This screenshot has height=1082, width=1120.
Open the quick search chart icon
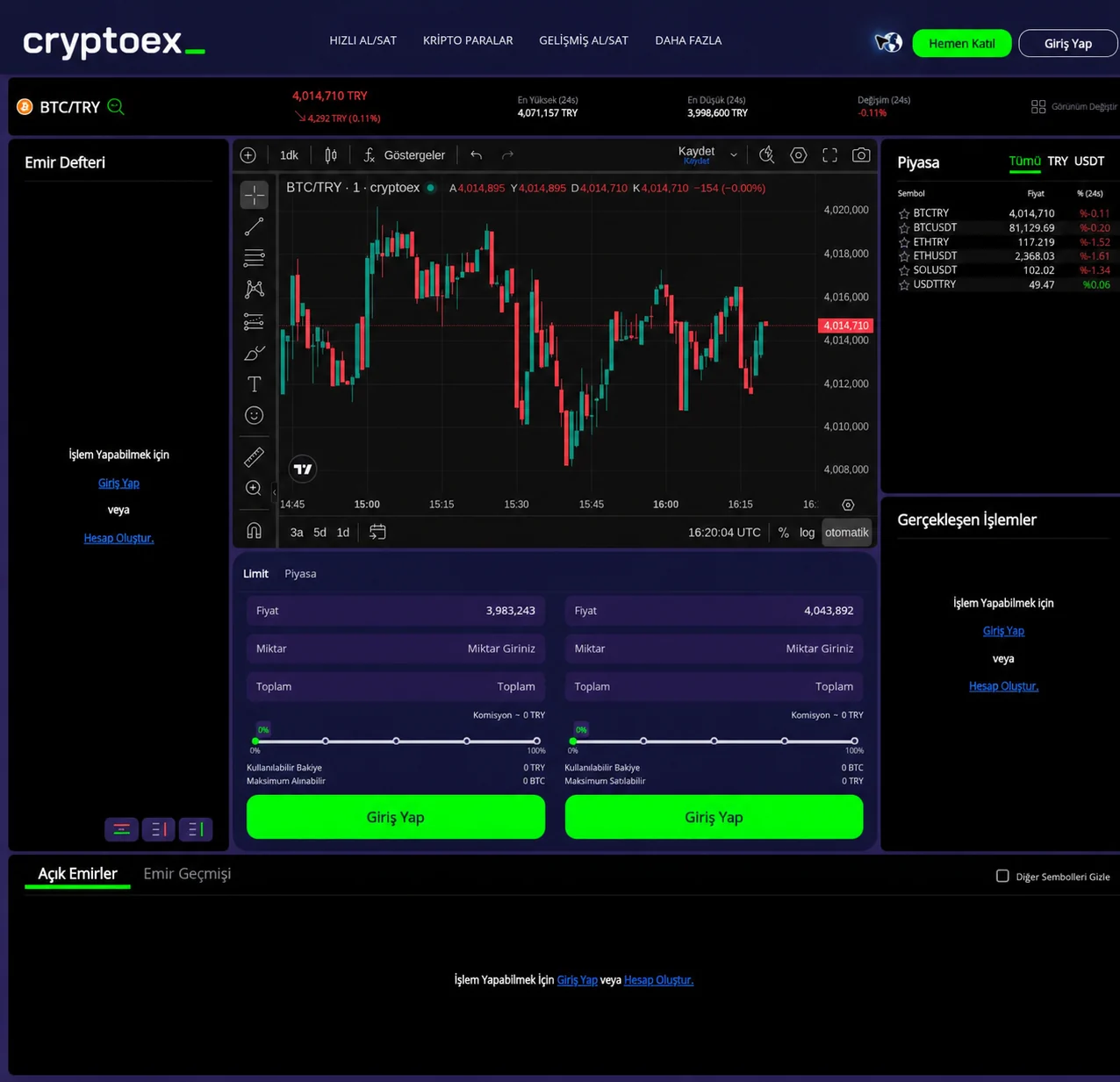(766, 155)
